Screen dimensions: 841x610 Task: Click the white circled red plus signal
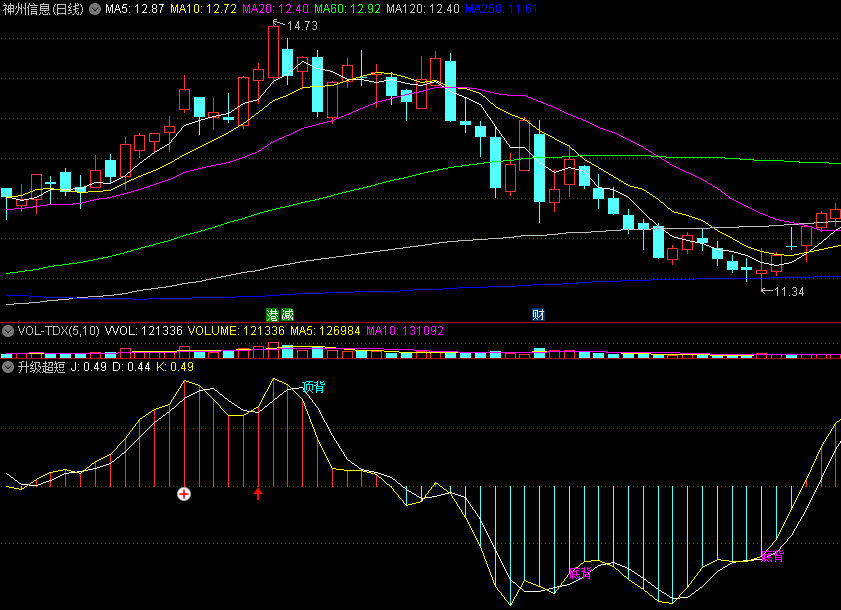point(184,494)
